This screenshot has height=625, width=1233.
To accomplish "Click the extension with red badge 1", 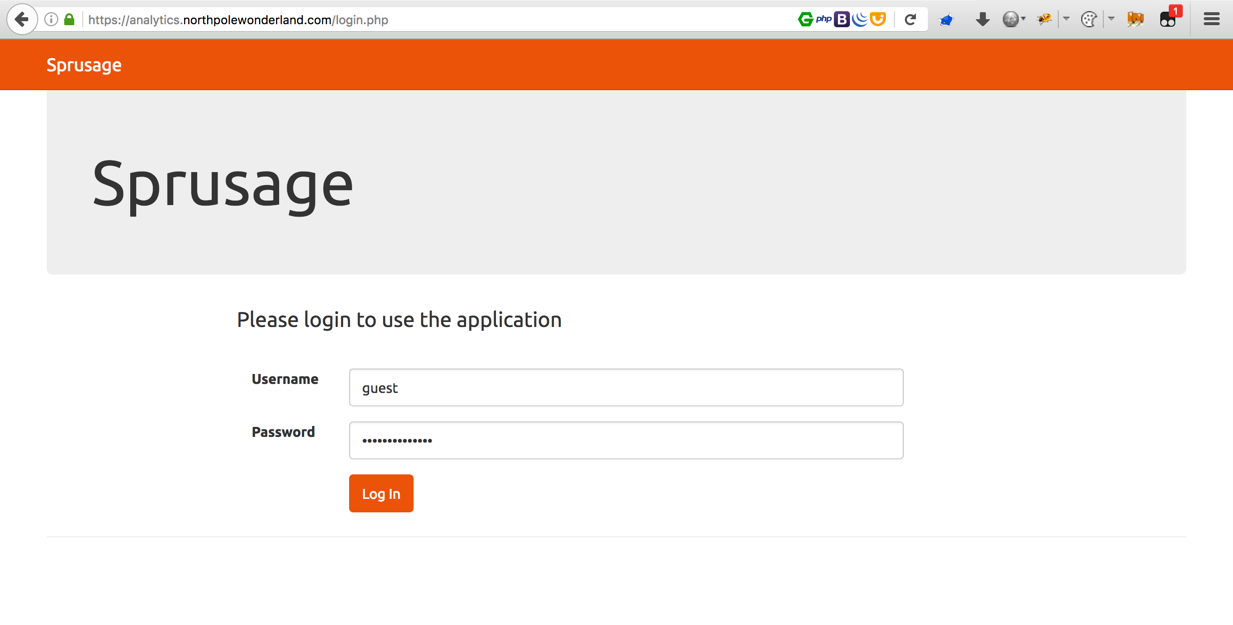I will [1168, 18].
